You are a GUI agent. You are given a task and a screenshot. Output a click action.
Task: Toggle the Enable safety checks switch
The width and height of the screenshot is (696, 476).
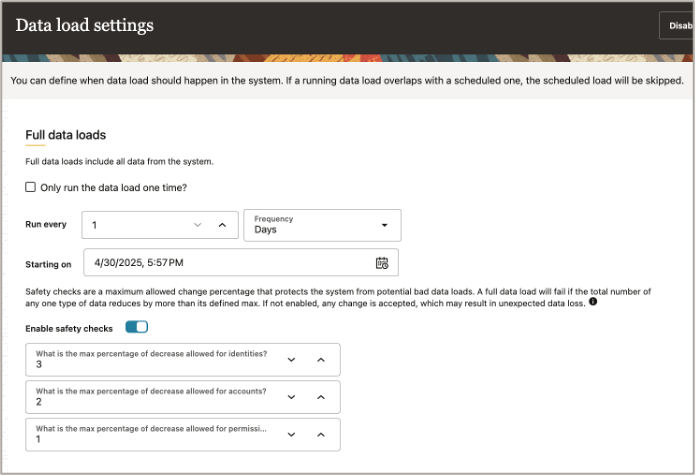[x=136, y=327]
